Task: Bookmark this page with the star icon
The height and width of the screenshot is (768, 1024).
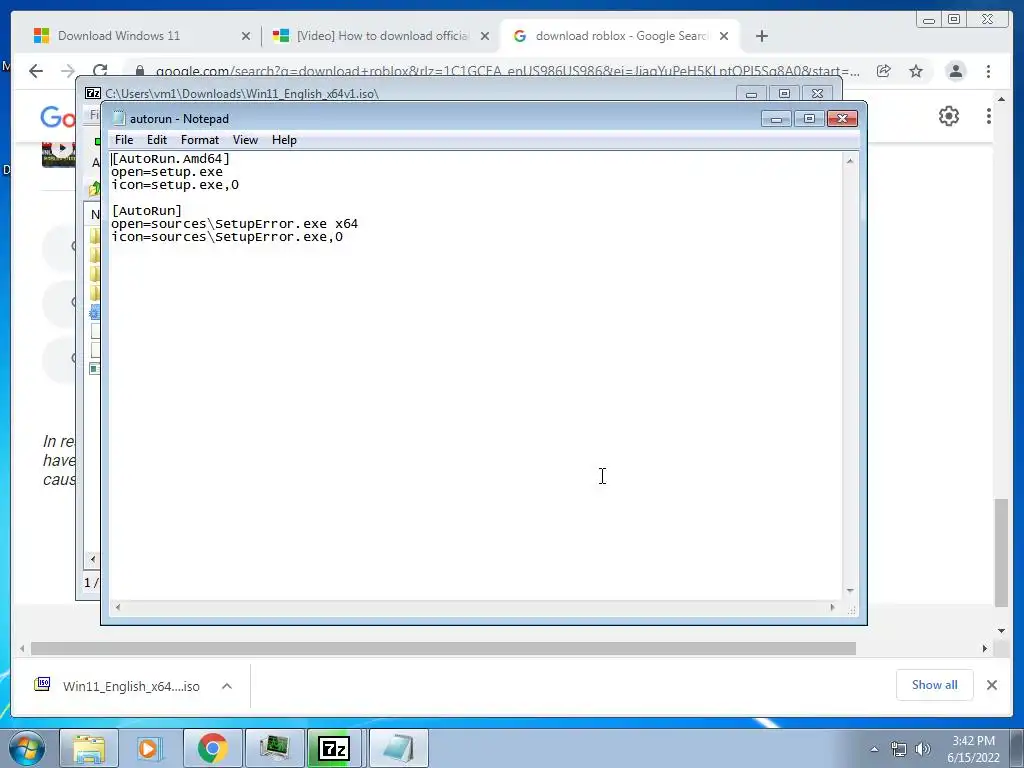Action: (x=916, y=71)
